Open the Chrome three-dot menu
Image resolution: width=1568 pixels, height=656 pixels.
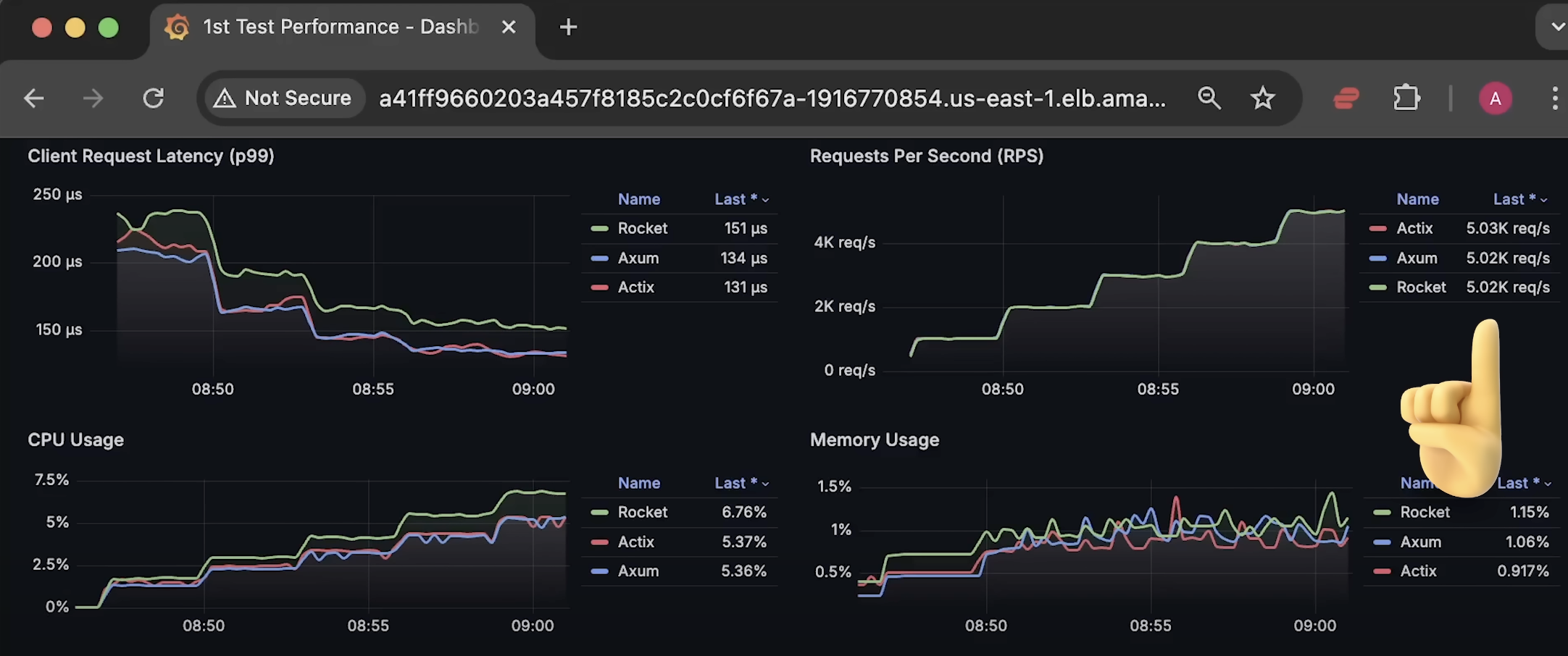(x=1554, y=98)
